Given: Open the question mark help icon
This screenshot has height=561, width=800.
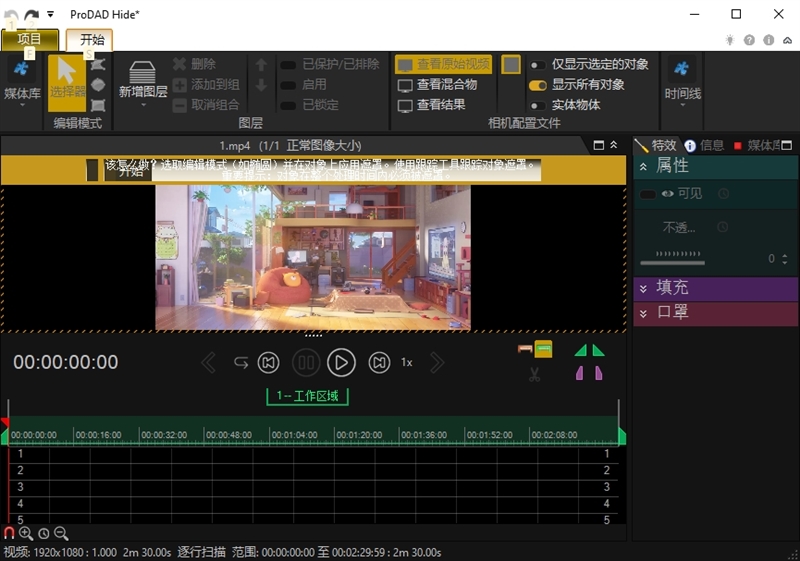Looking at the screenshot, I should [x=749, y=40].
